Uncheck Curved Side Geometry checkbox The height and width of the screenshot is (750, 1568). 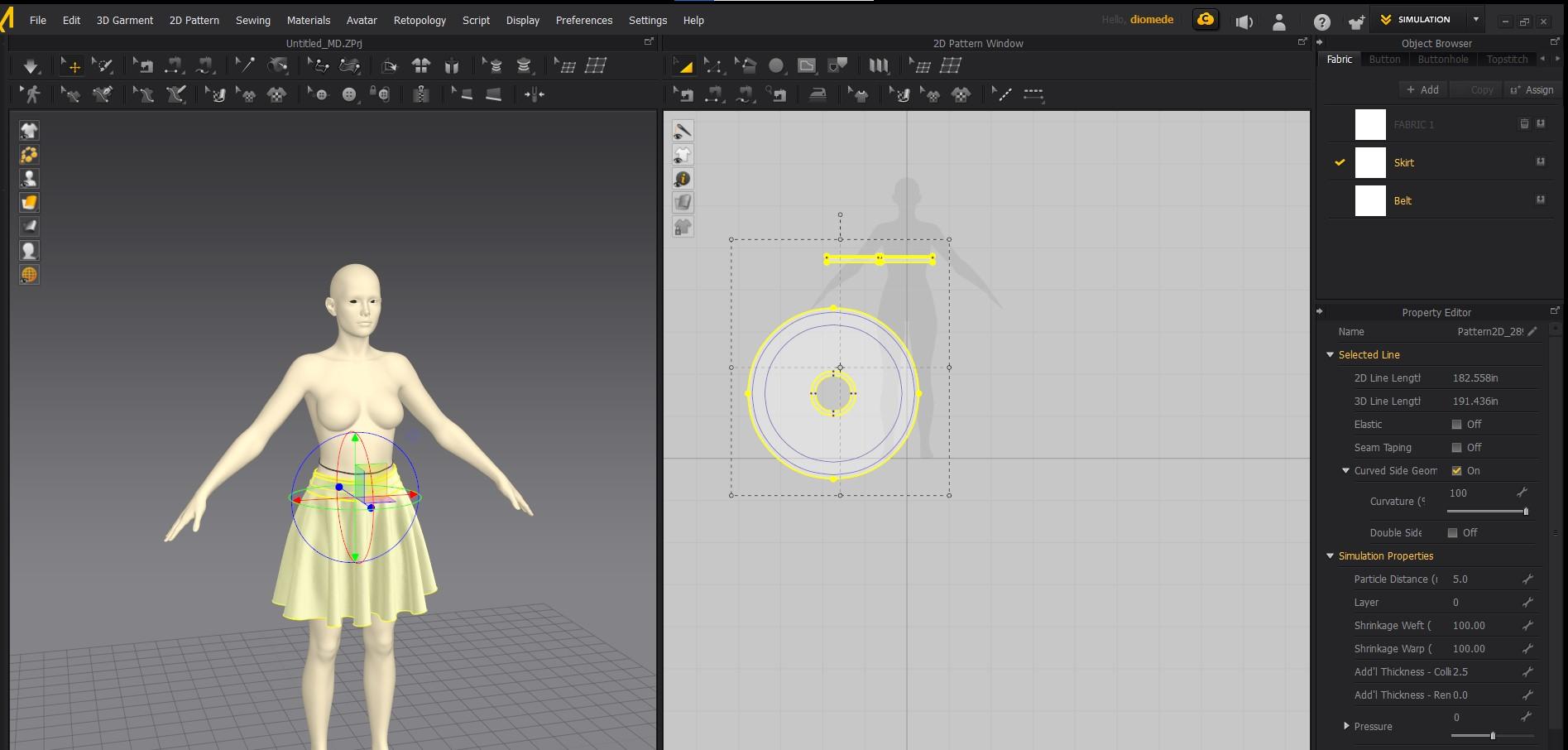pyautogui.click(x=1456, y=471)
